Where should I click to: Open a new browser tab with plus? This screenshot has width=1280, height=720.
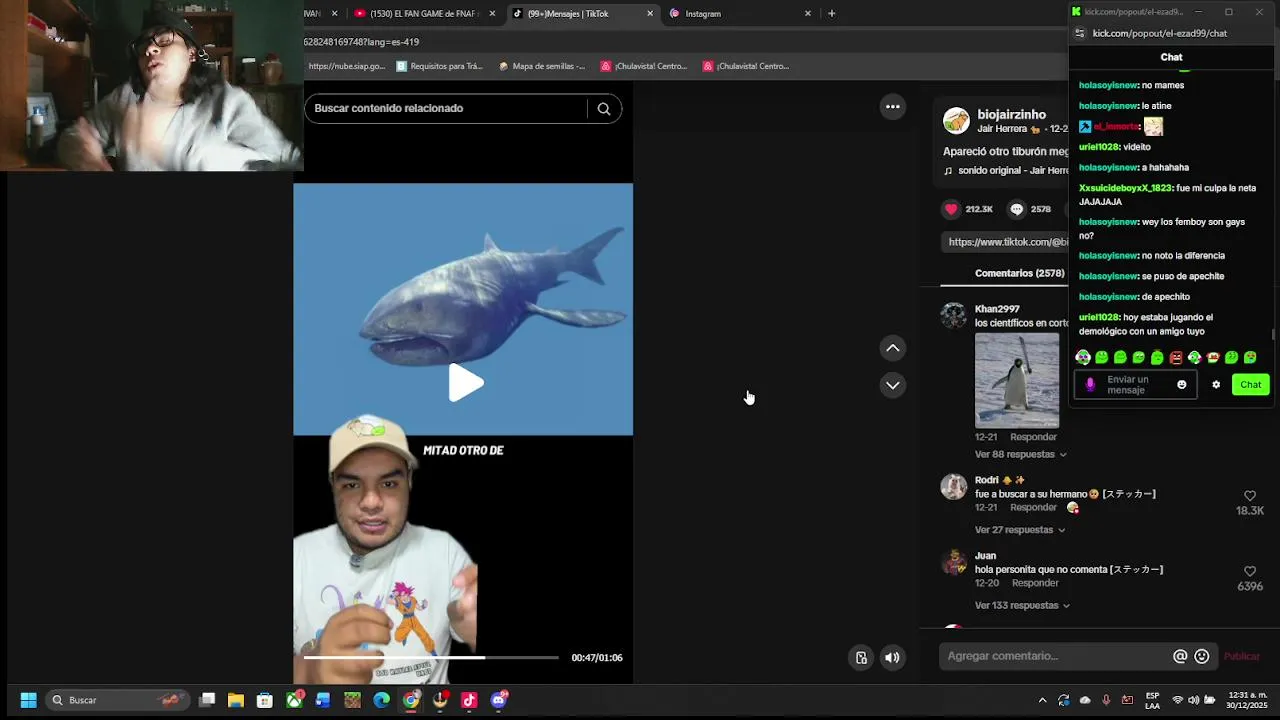point(831,14)
